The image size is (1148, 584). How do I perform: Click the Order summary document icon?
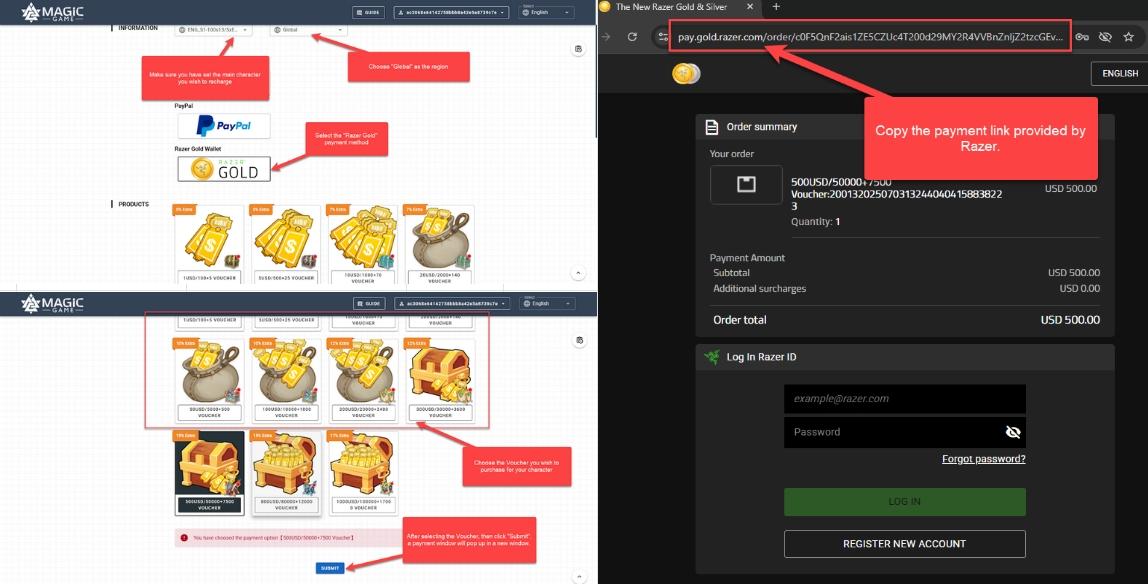[x=712, y=127]
